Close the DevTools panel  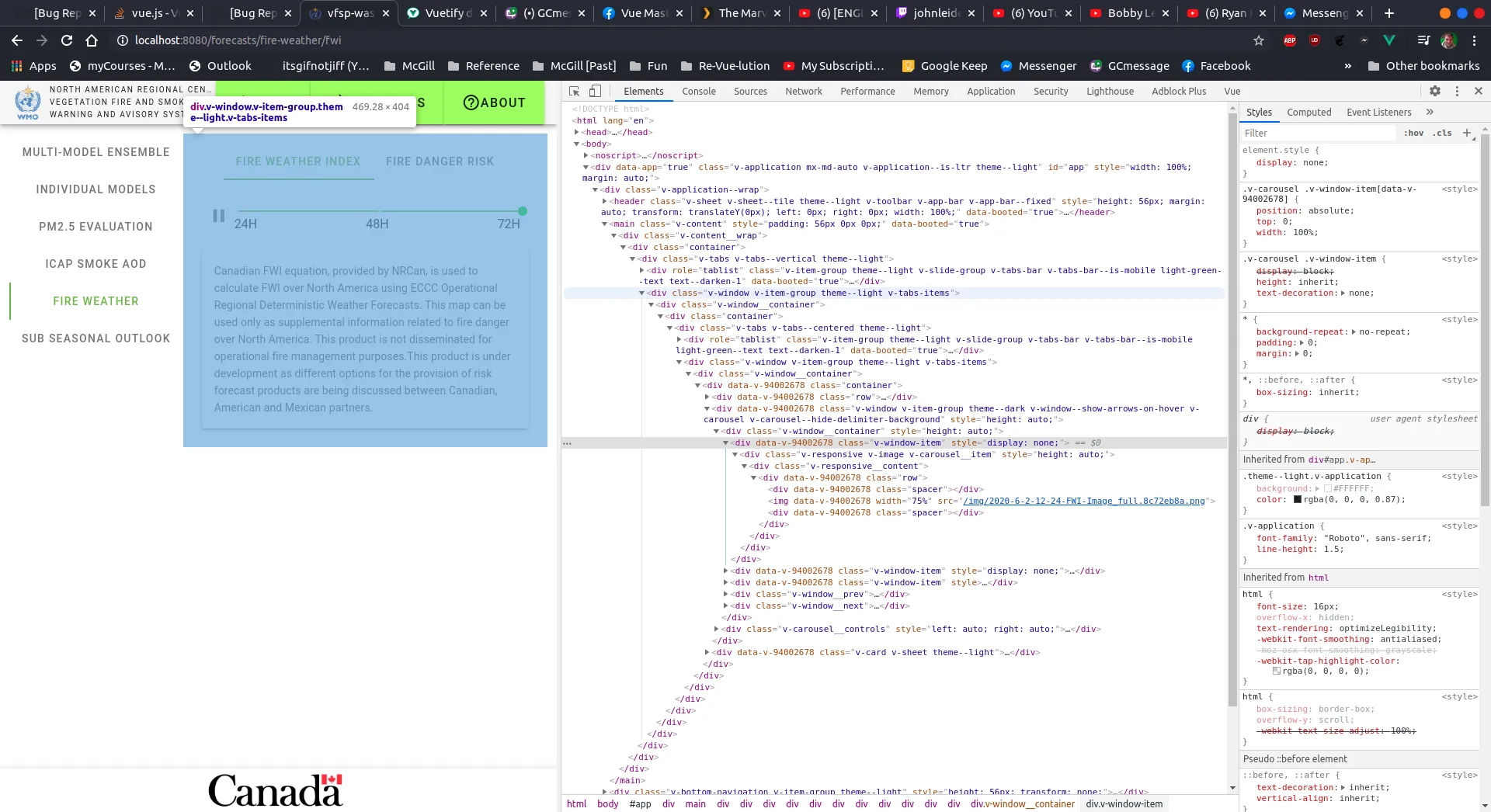[x=1479, y=91]
